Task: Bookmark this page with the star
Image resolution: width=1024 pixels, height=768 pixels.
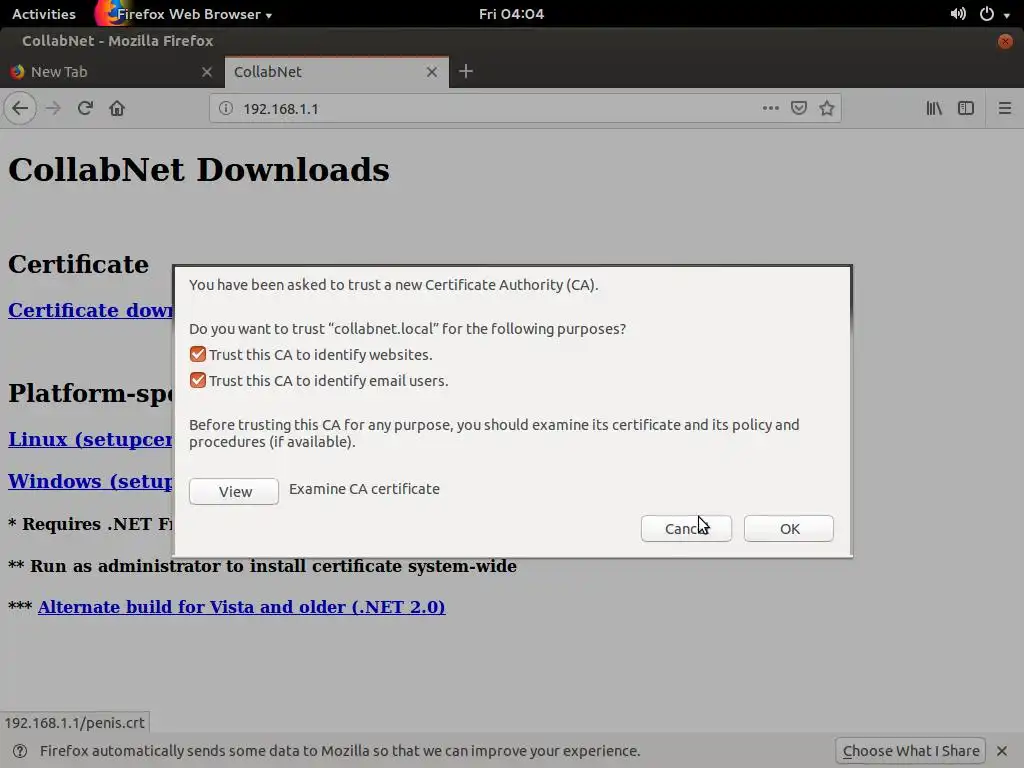Action: (x=827, y=108)
